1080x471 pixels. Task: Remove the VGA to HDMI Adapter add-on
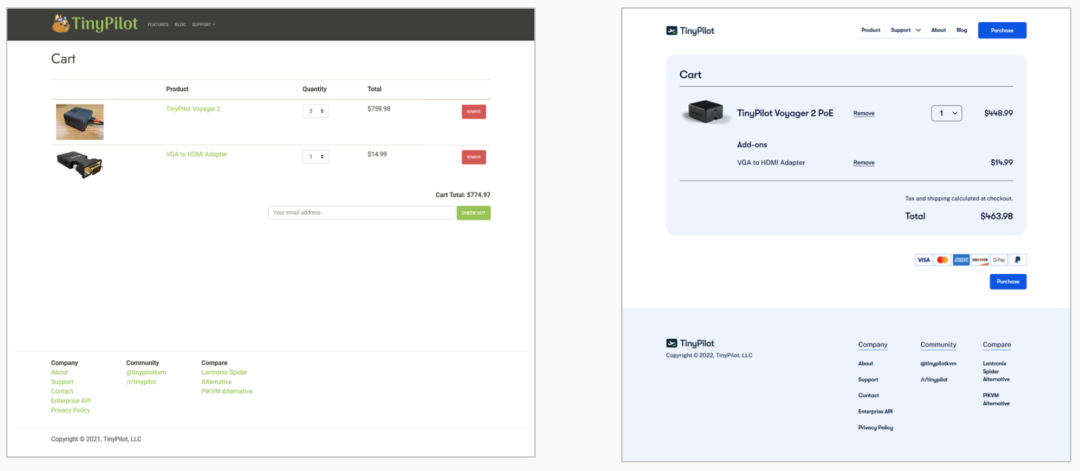point(863,162)
